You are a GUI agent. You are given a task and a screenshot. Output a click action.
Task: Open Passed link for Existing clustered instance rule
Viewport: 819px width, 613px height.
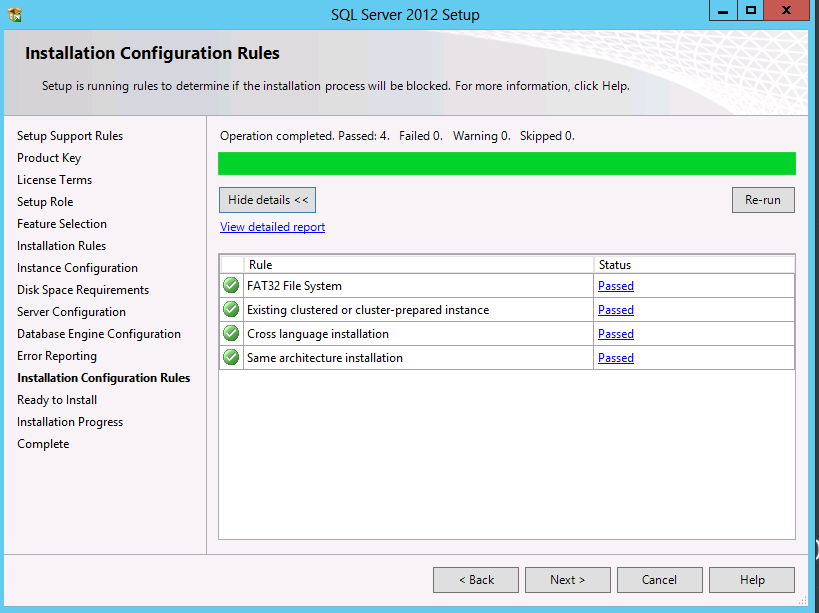pos(616,310)
